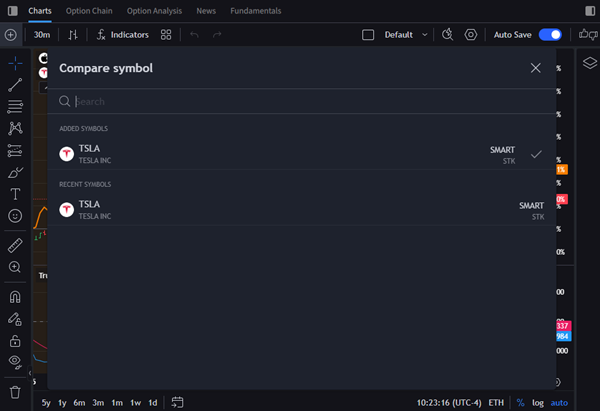Select the crosshair cursor tool
Screen dimensions: 600x411
(x=15, y=63)
